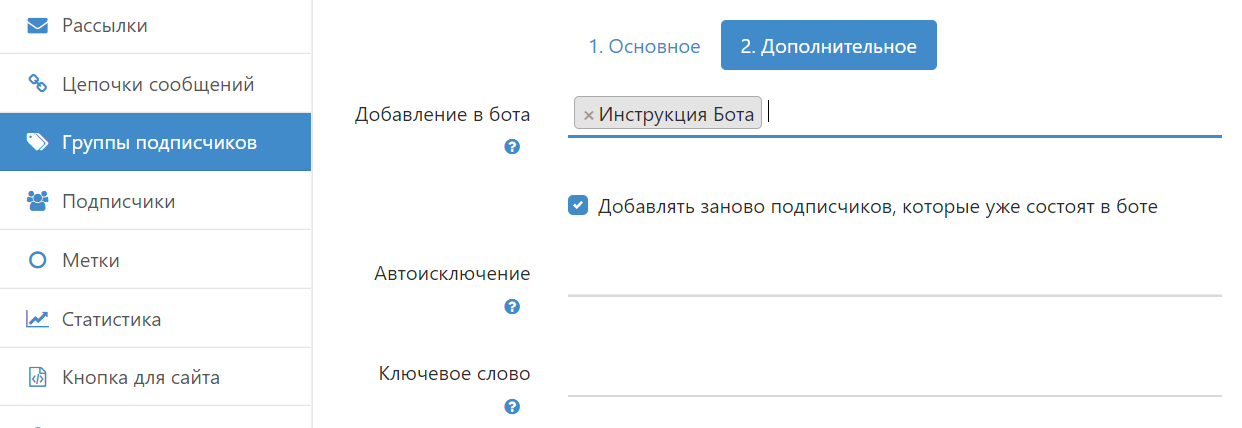This screenshot has width=1242, height=428.
Task: Click the help icon under Автоисключение
Action: tap(512, 307)
